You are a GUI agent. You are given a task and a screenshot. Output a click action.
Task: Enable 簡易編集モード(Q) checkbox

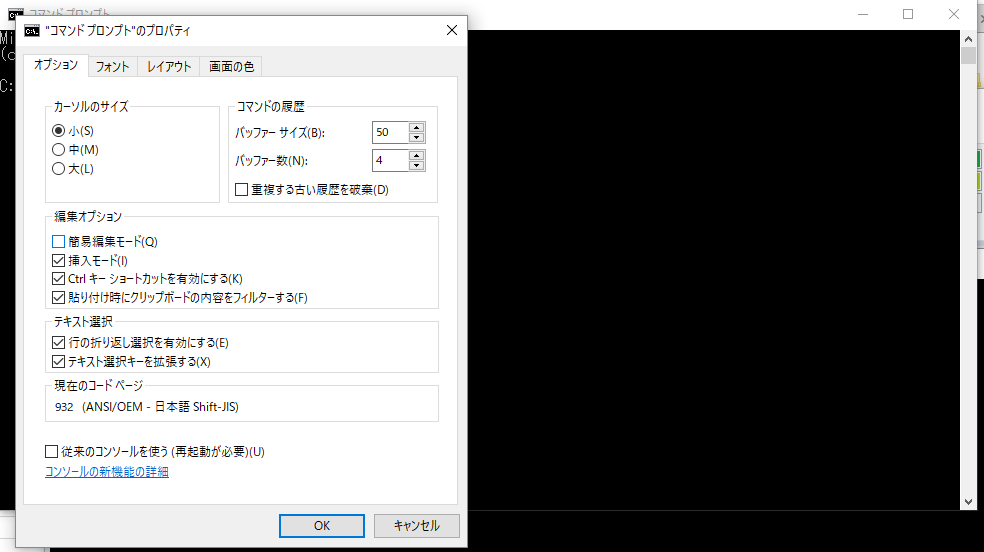pyautogui.click(x=58, y=242)
